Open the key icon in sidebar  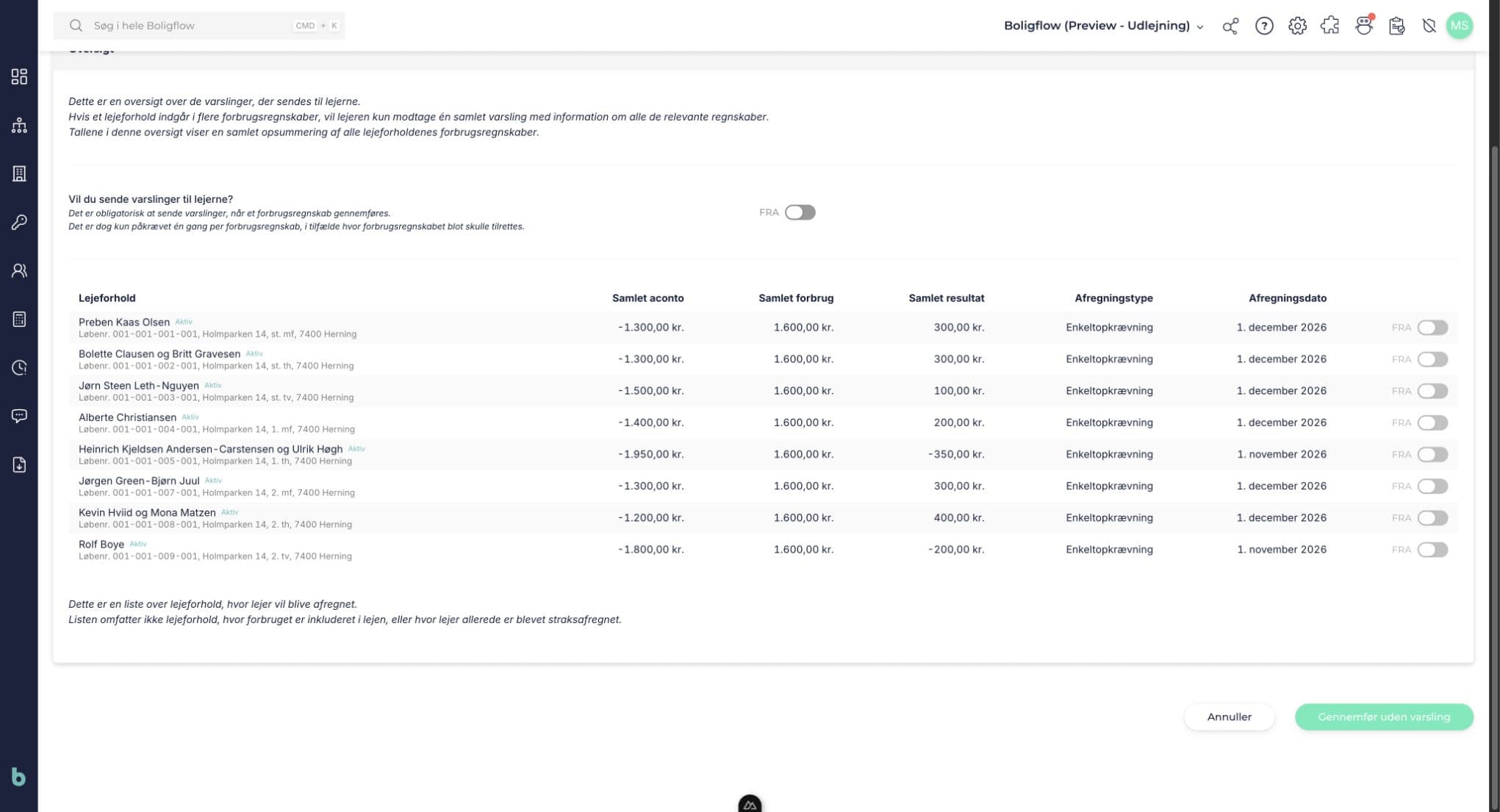click(x=19, y=222)
